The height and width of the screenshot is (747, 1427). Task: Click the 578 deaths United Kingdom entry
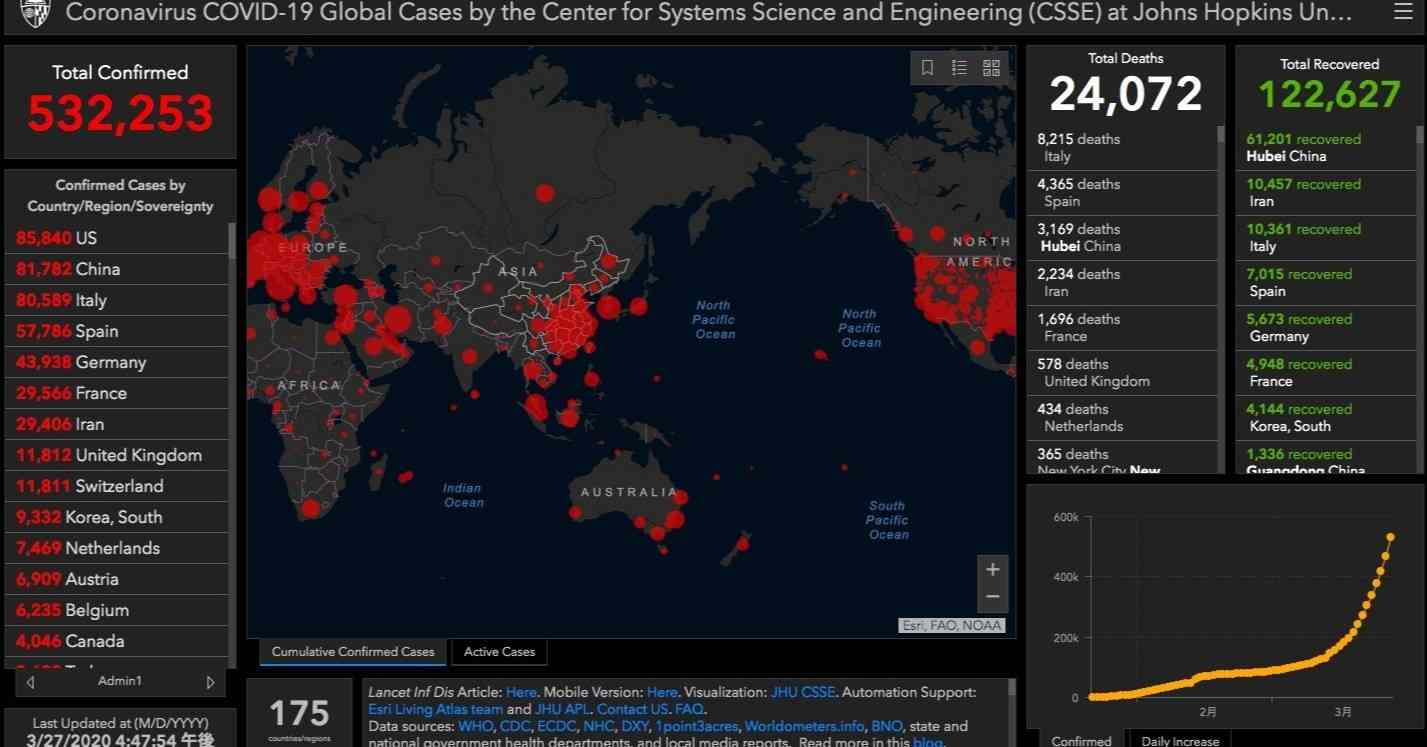pos(1122,373)
